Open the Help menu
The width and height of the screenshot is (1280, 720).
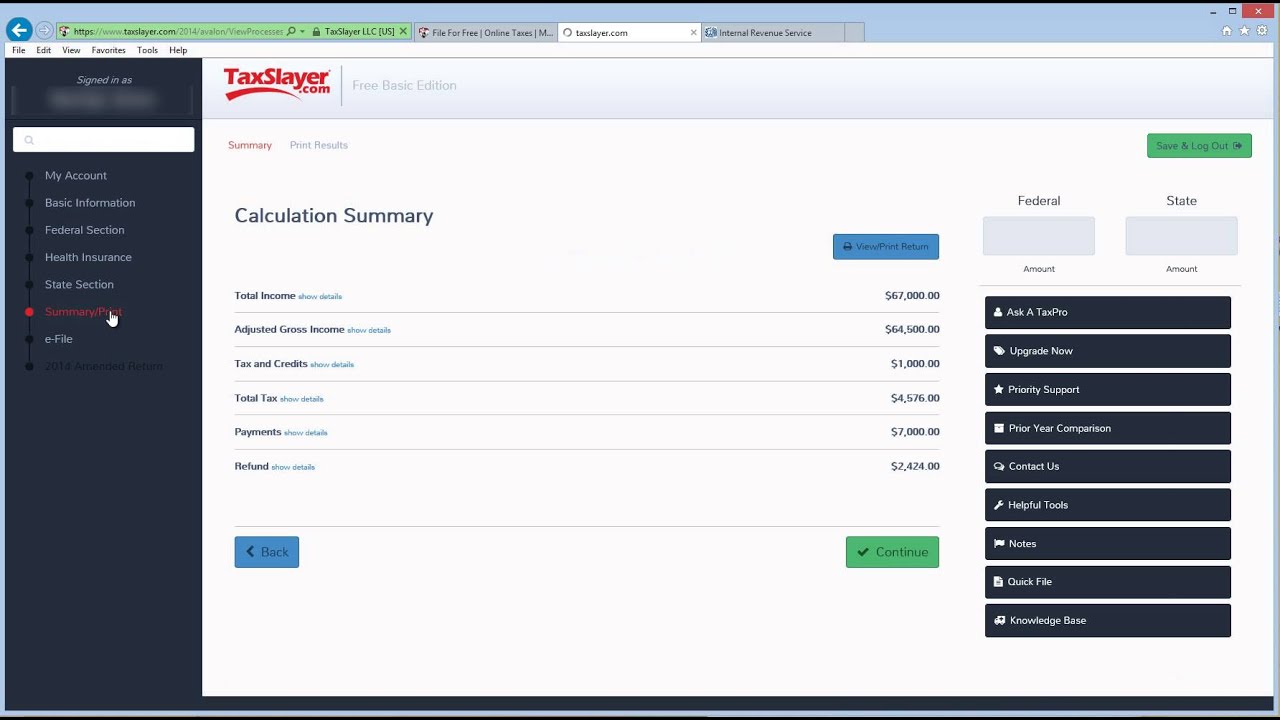click(x=178, y=50)
